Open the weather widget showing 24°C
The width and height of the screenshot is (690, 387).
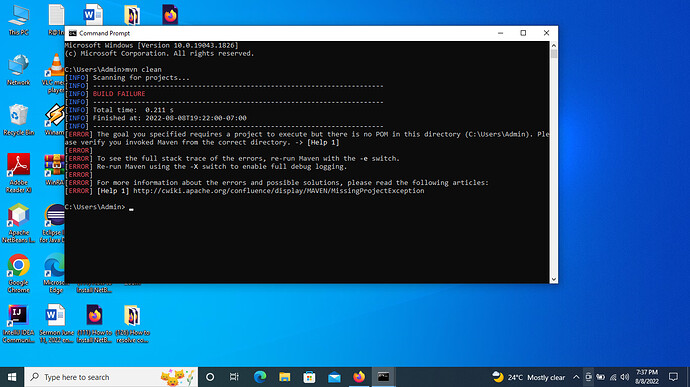528,377
